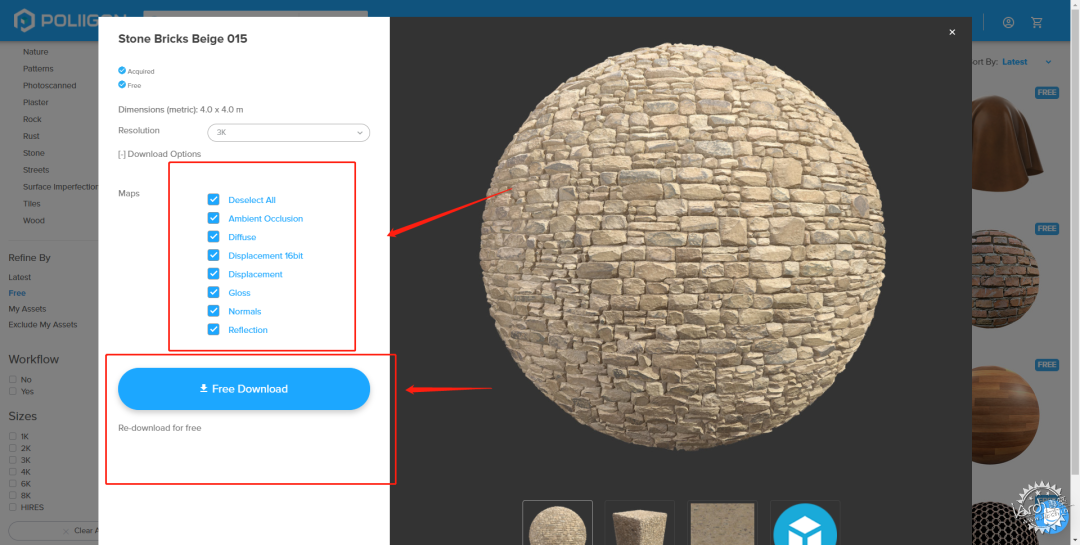Open the Streets category
Image resolution: width=1080 pixels, height=545 pixels.
pyautogui.click(x=37, y=170)
